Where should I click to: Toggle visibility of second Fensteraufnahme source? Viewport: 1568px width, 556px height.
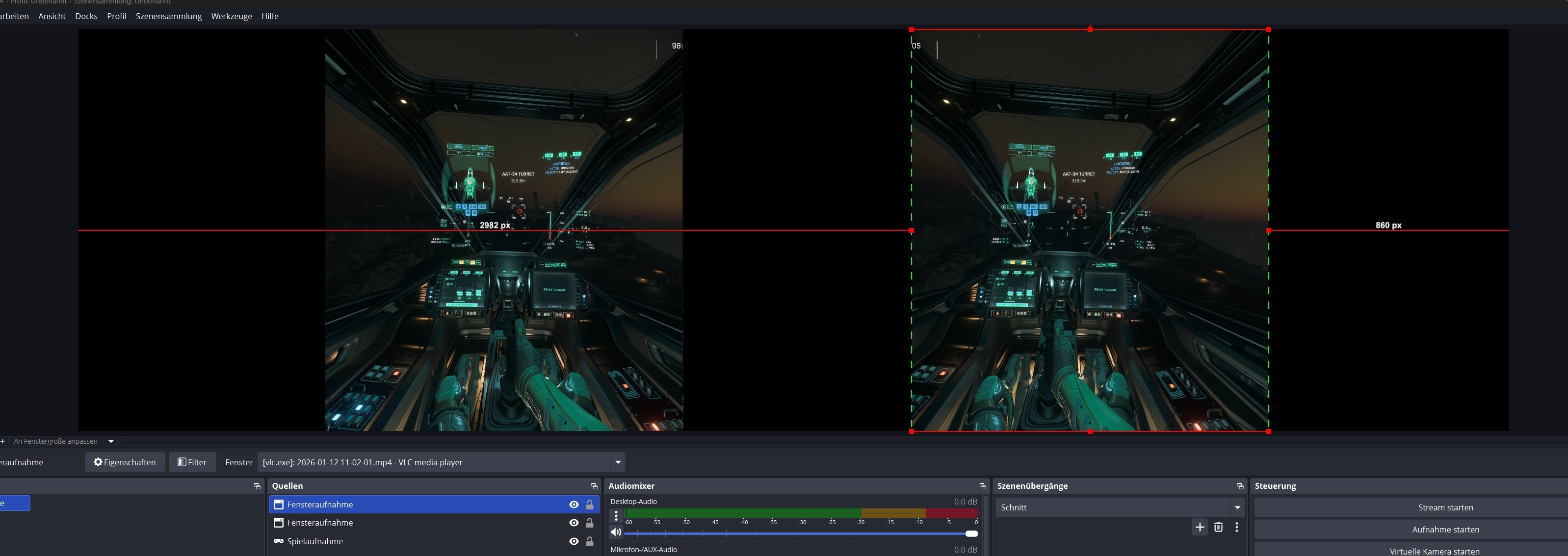[x=574, y=523]
